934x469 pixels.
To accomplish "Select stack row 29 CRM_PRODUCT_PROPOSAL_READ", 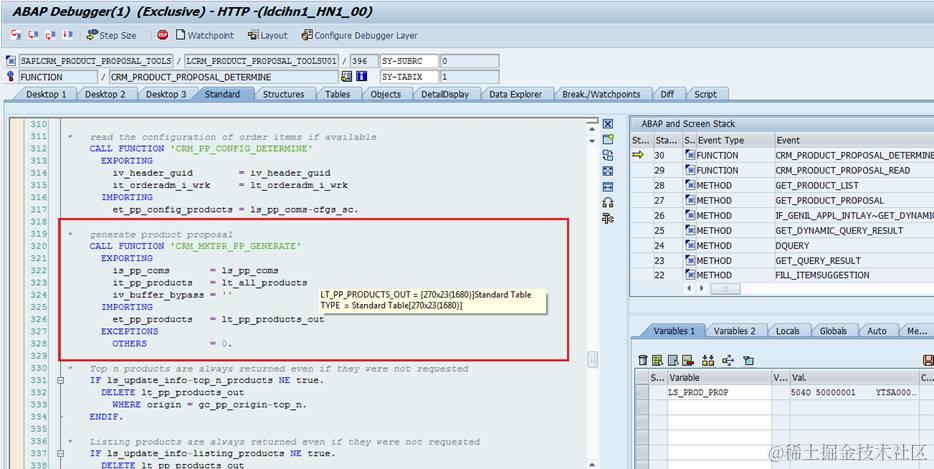I will pos(783,170).
